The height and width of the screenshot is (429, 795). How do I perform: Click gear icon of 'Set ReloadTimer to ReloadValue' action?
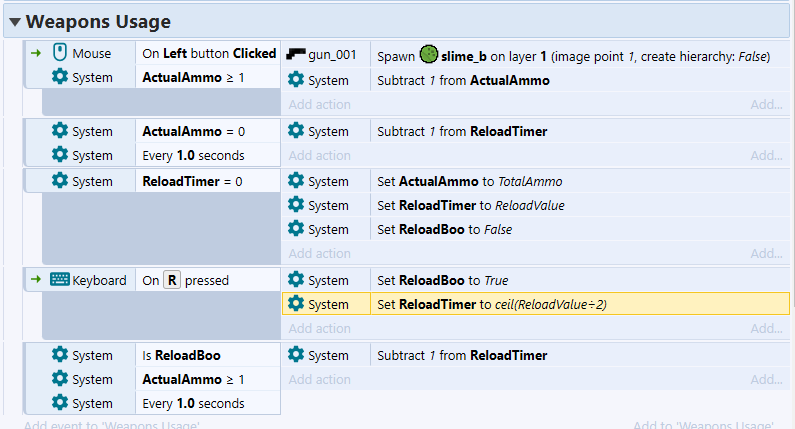click(x=296, y=205)
